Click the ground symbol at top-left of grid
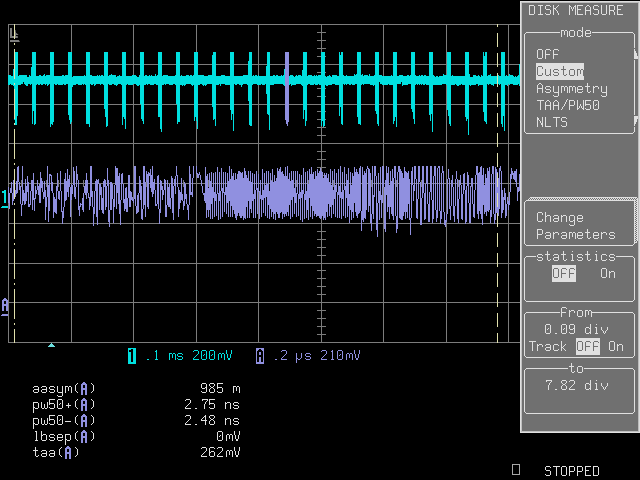 tap(14, 35)
